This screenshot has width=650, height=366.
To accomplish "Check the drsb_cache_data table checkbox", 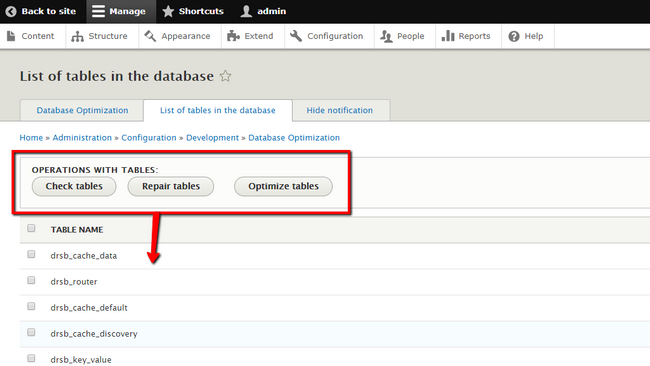I will tap(31, 254).
